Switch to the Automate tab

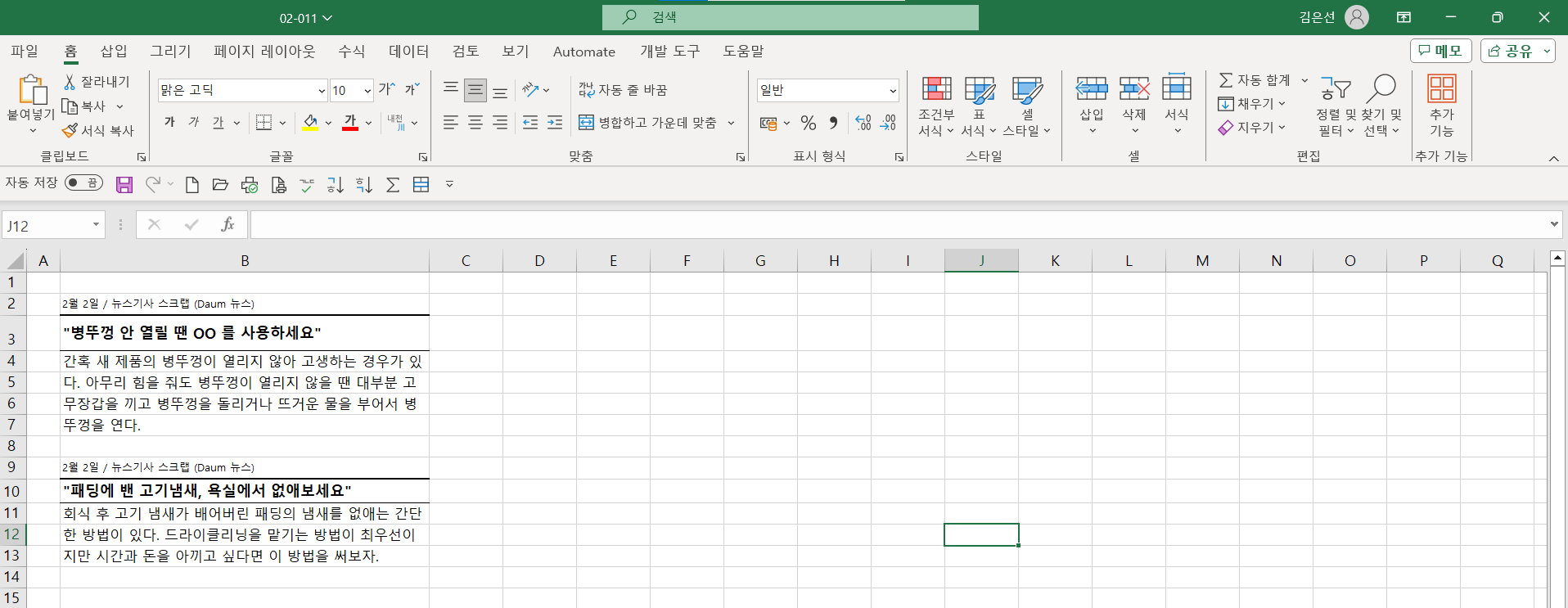[x=584, y=52]
